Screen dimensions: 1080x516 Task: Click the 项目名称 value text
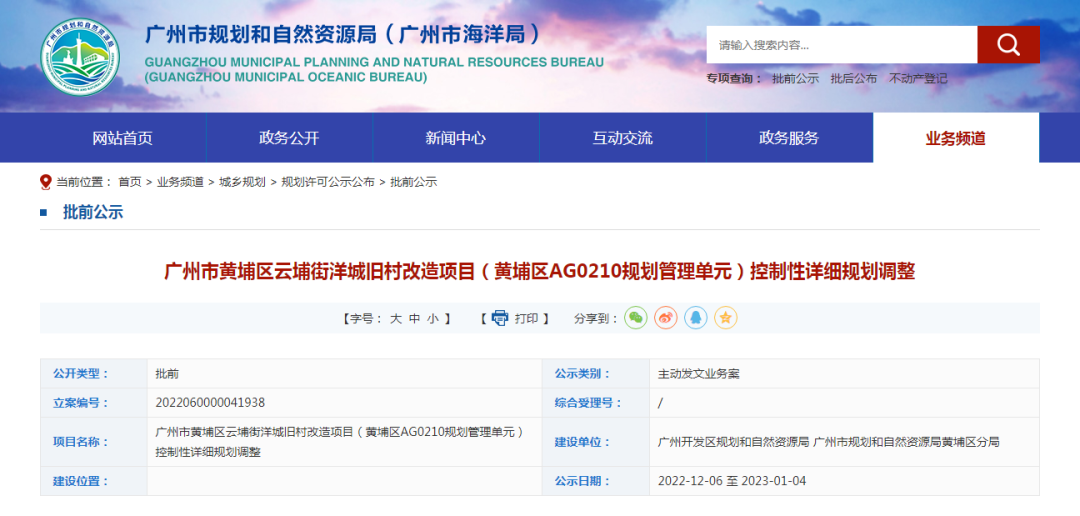point(340,442)
